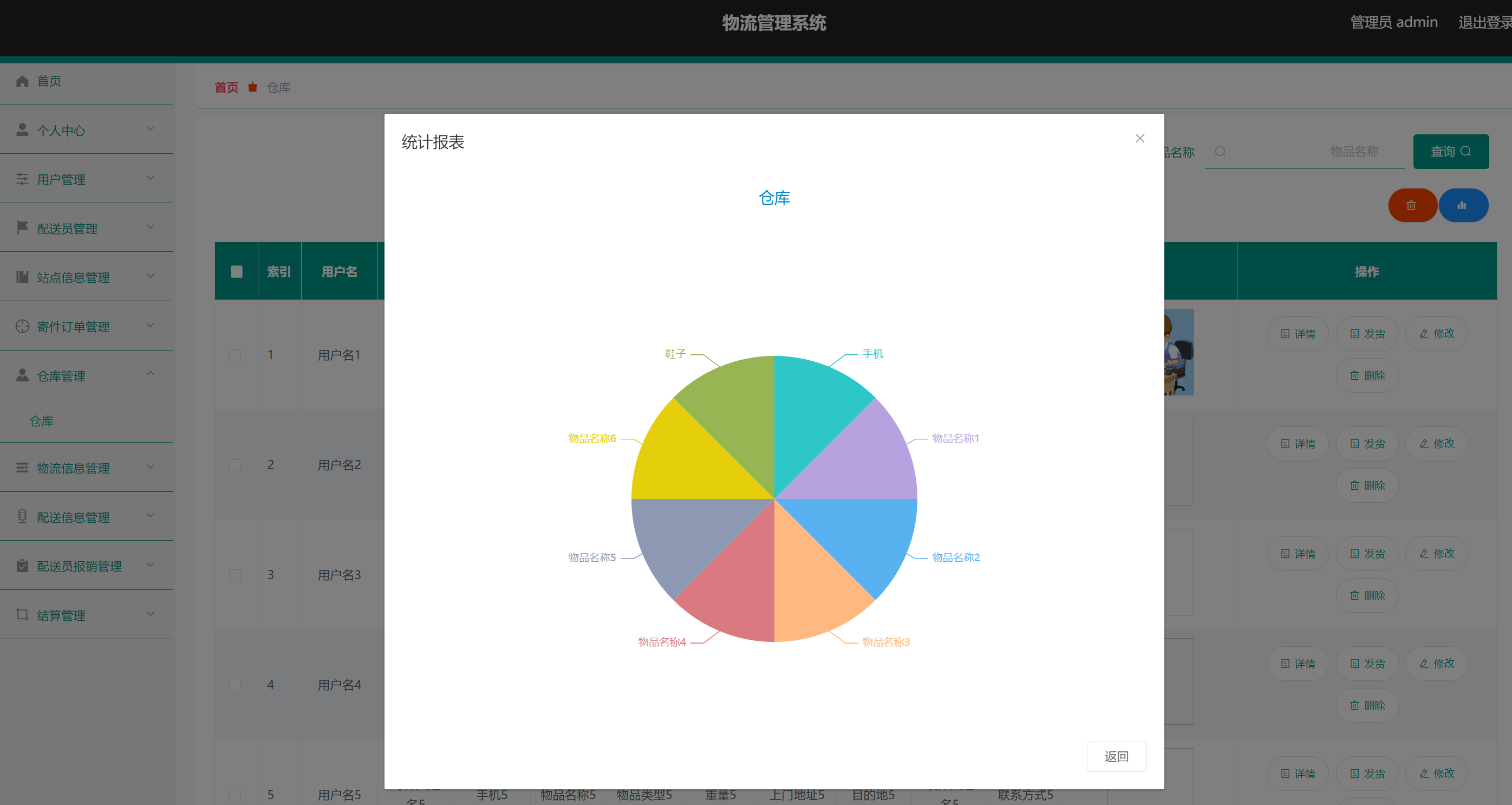1512x805 pixels.
Task: Click the breadcrumb separator icon
Action: 252,87
